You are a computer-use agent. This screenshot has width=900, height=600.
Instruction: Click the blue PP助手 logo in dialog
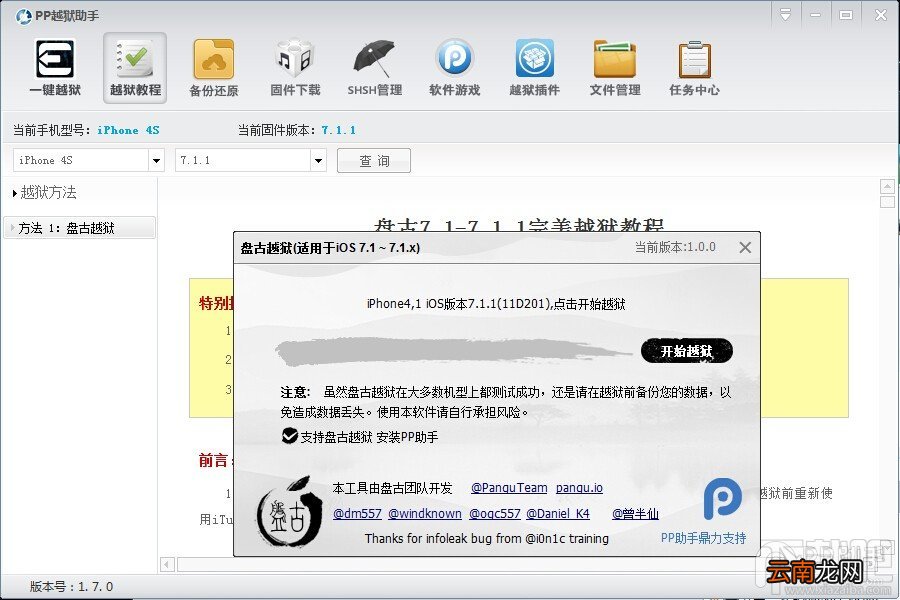[x=722, y=498]
